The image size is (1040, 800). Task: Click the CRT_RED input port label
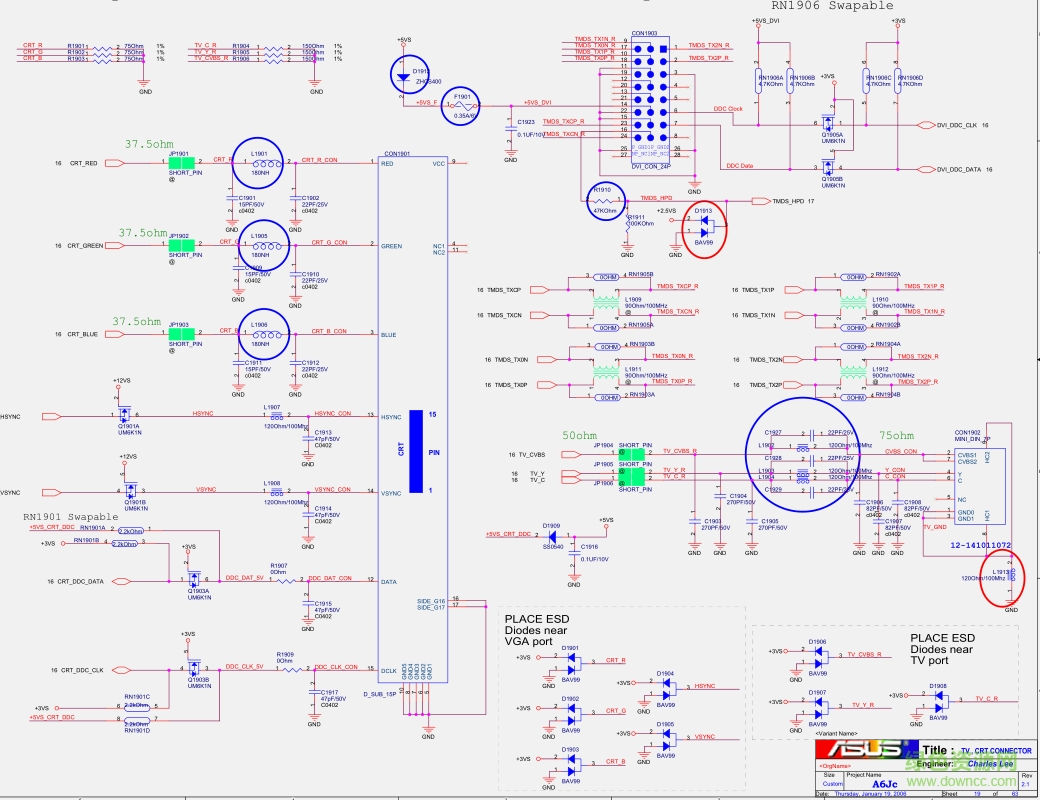point(84,163)
